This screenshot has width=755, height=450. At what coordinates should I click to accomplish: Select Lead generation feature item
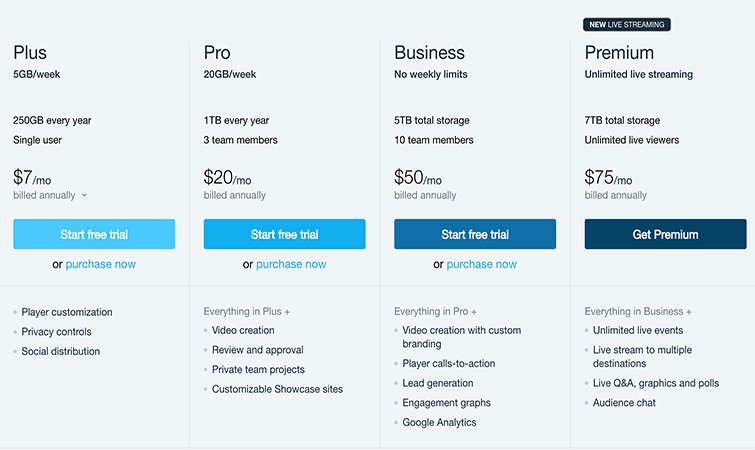pos(438,383)
